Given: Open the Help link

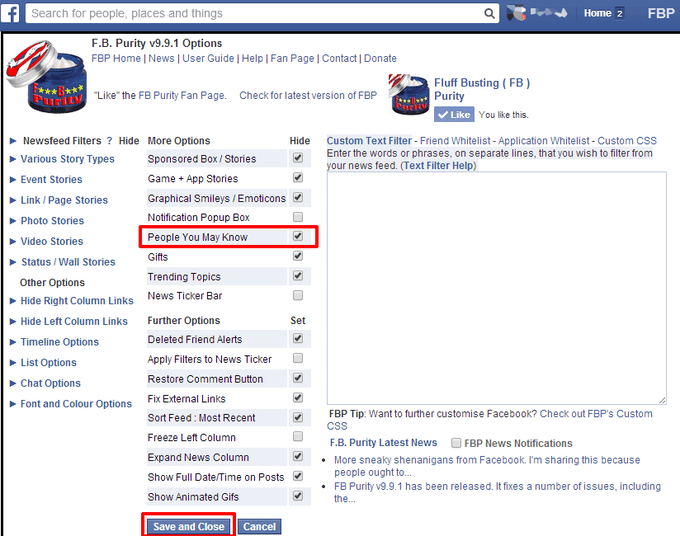Looking at the screenshot, I should pyautogui.click(x=252, y=59).
